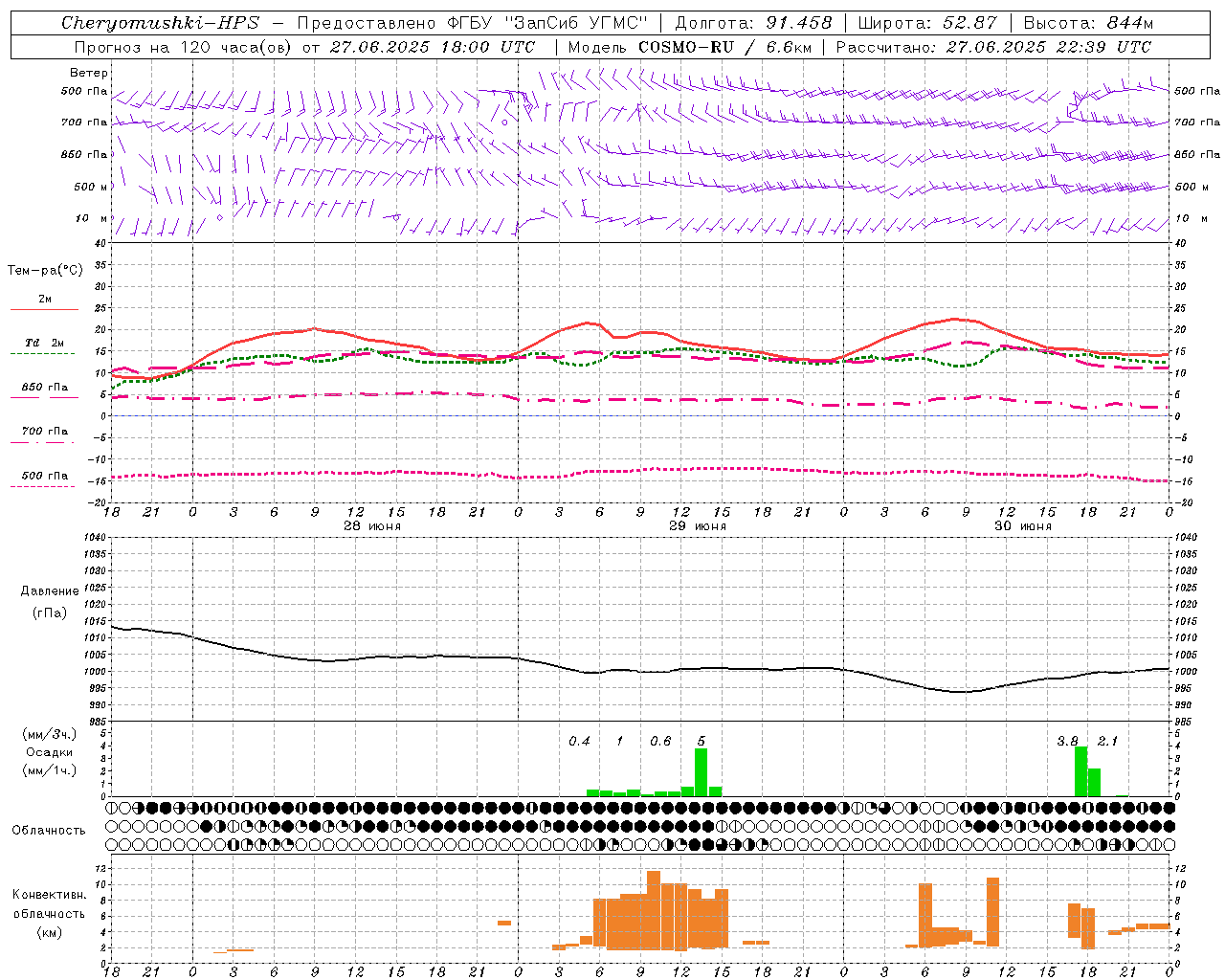
Task: Click the tall green precipitation bar under 5
Action: (701, 772)
